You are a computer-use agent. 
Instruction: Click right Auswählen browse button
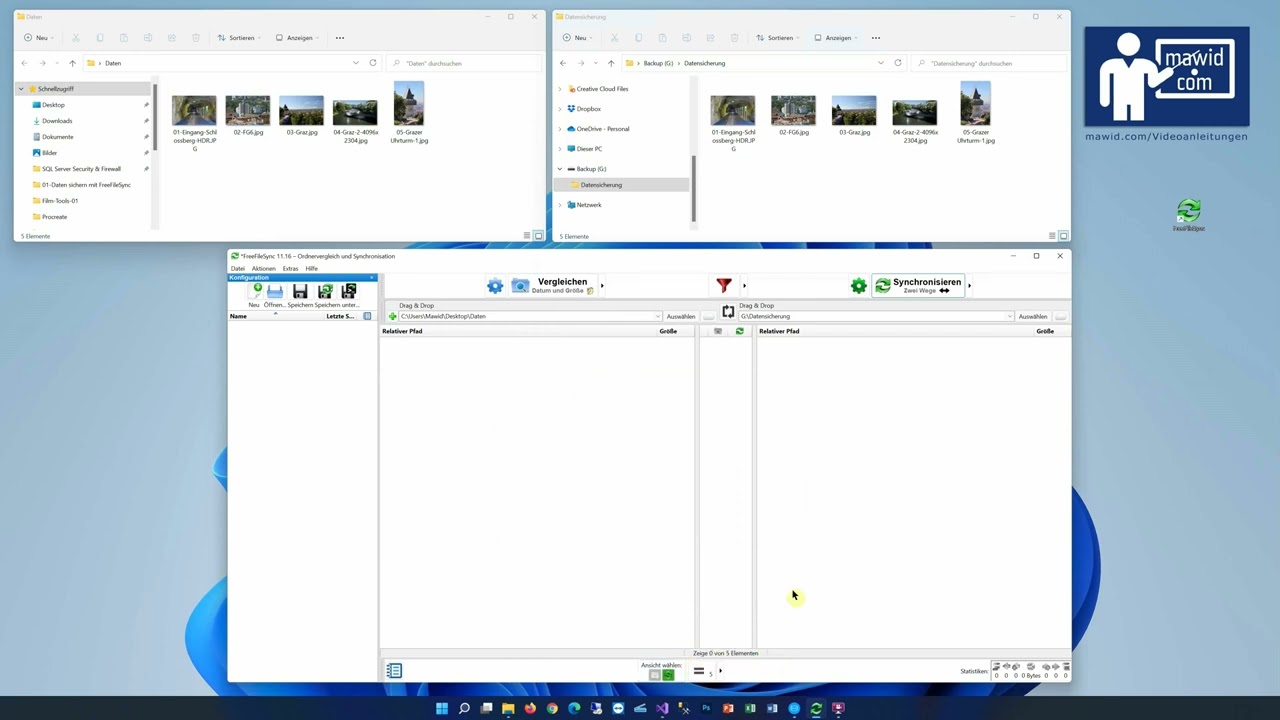point(1033,316)
